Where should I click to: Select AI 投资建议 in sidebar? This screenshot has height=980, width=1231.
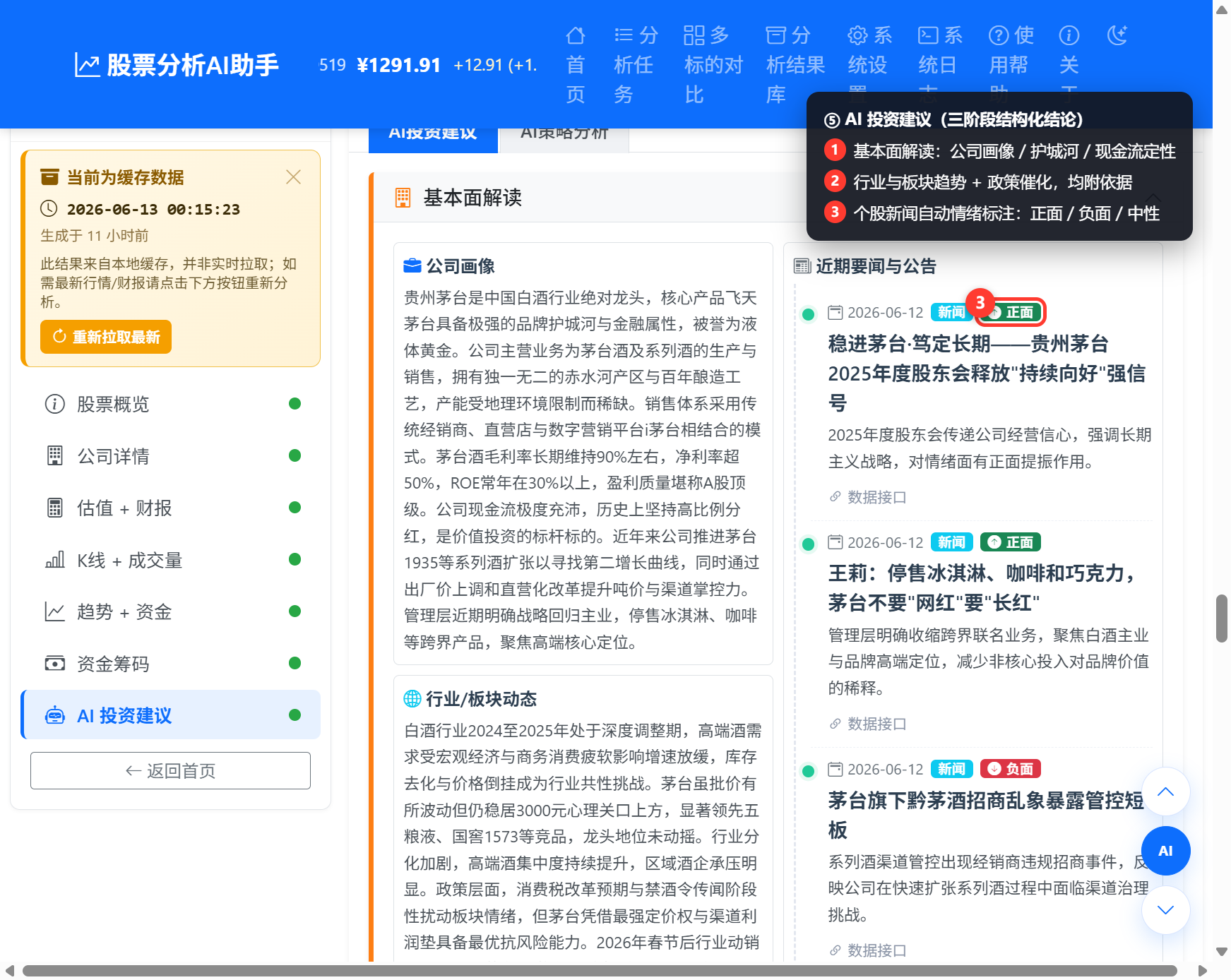point(171,715)
